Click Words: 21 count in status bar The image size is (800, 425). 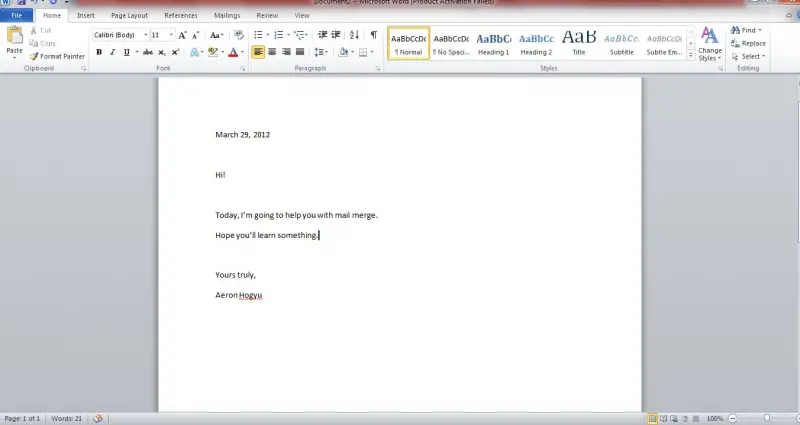66,418
